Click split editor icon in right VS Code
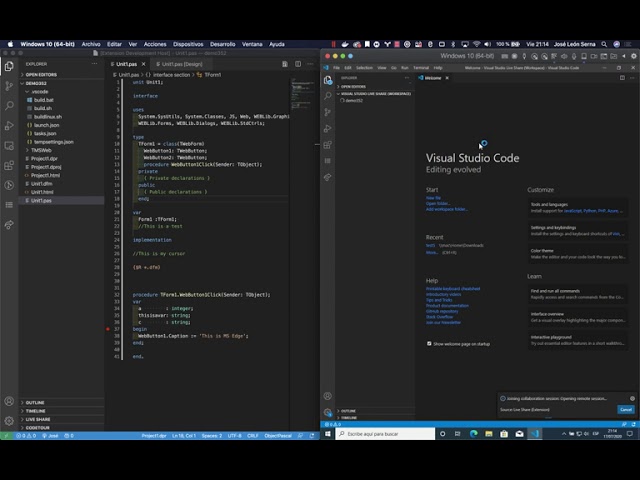 tap(622, 78)
